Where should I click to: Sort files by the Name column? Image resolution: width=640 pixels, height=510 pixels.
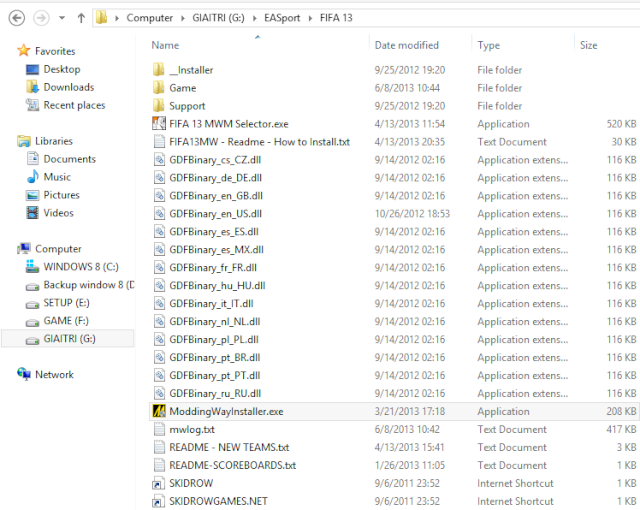pos(165,45)
